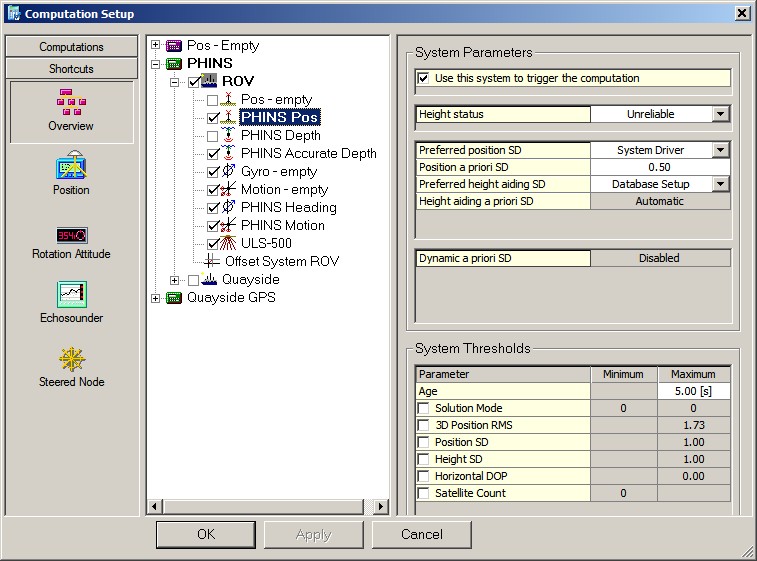
Task: Uncheck 'Use this system to trigger the computation'
Action: click(424, 78)
